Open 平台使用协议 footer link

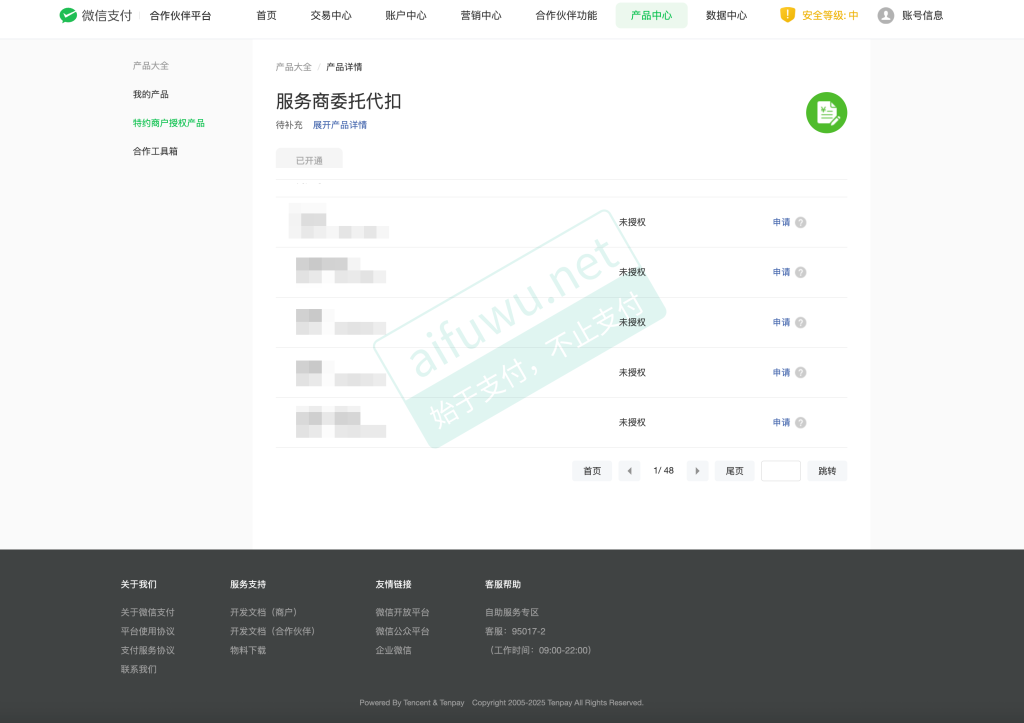coord(148,631)
